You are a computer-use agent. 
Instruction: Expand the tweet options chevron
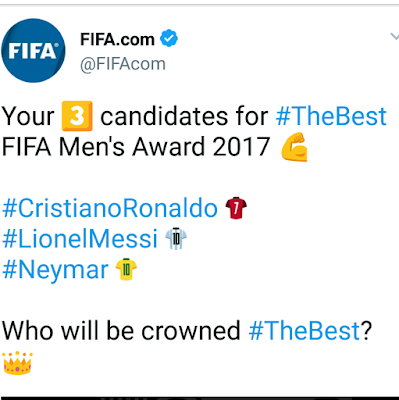(395, 36)
